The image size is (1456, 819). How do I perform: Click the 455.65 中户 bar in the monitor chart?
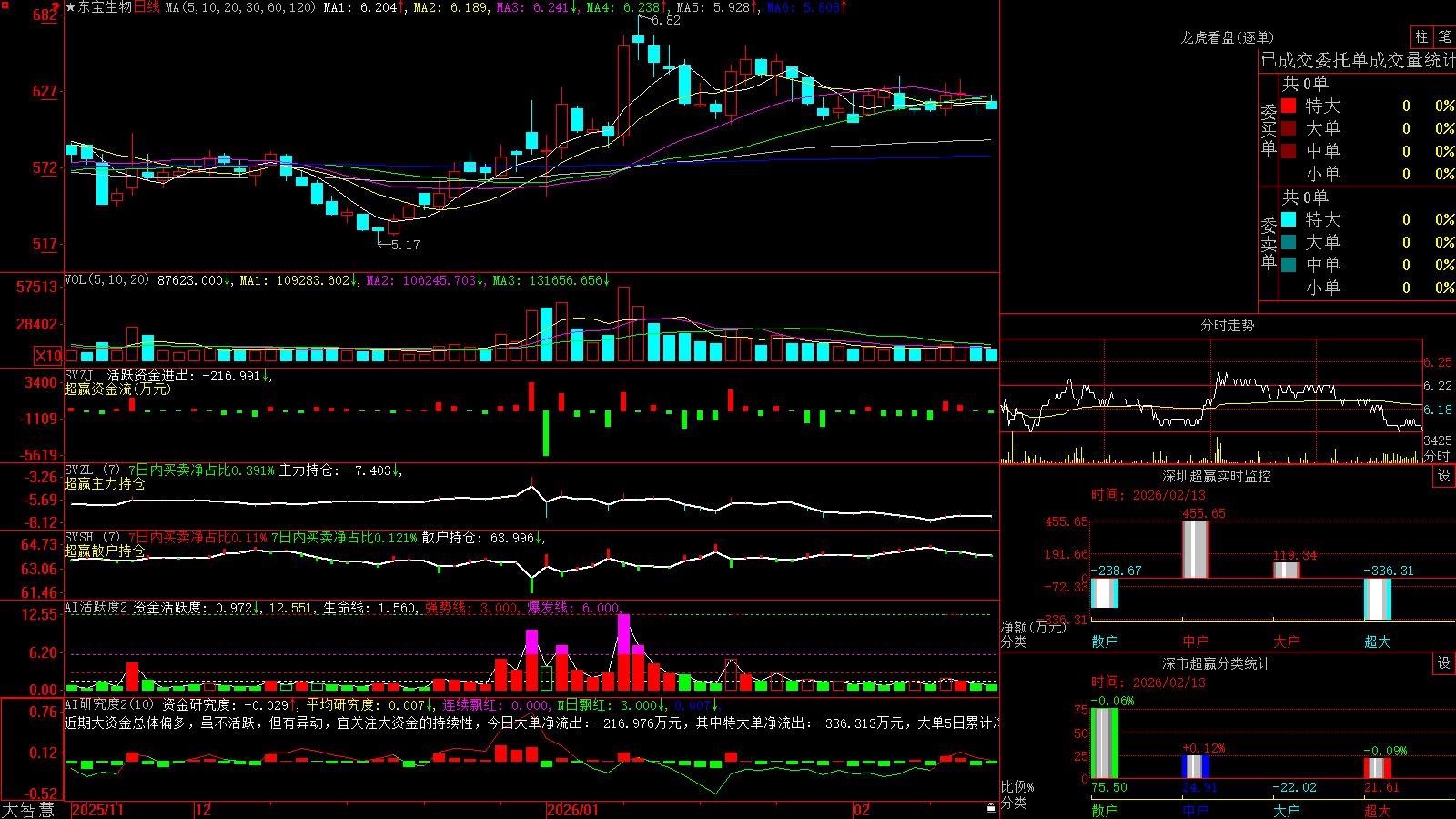(x=1196, y=549)
